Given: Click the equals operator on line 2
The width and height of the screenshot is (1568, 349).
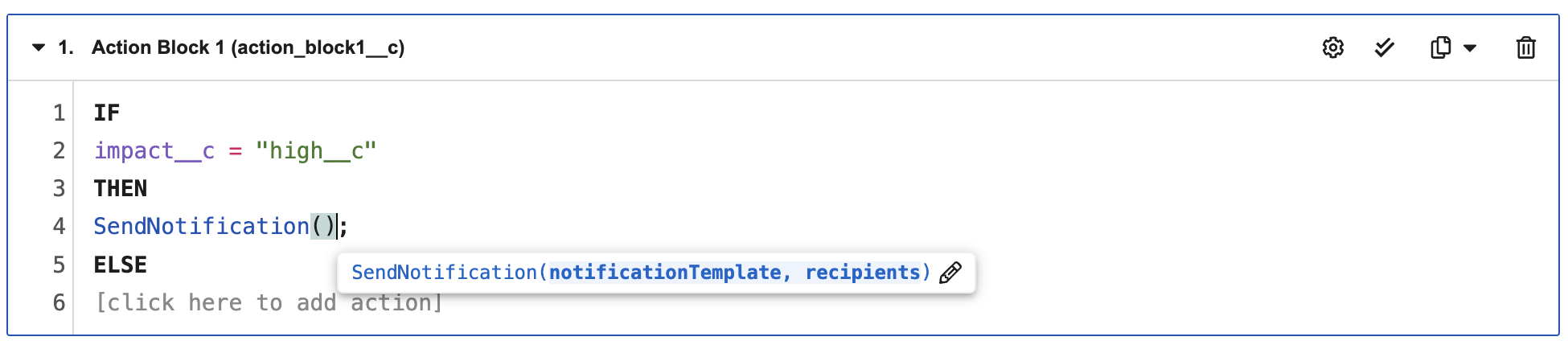Looking at the screenshot, I should pos(236,151).
